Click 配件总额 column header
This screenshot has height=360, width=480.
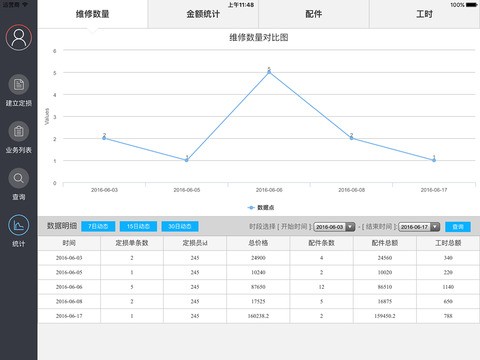point(385,243)
